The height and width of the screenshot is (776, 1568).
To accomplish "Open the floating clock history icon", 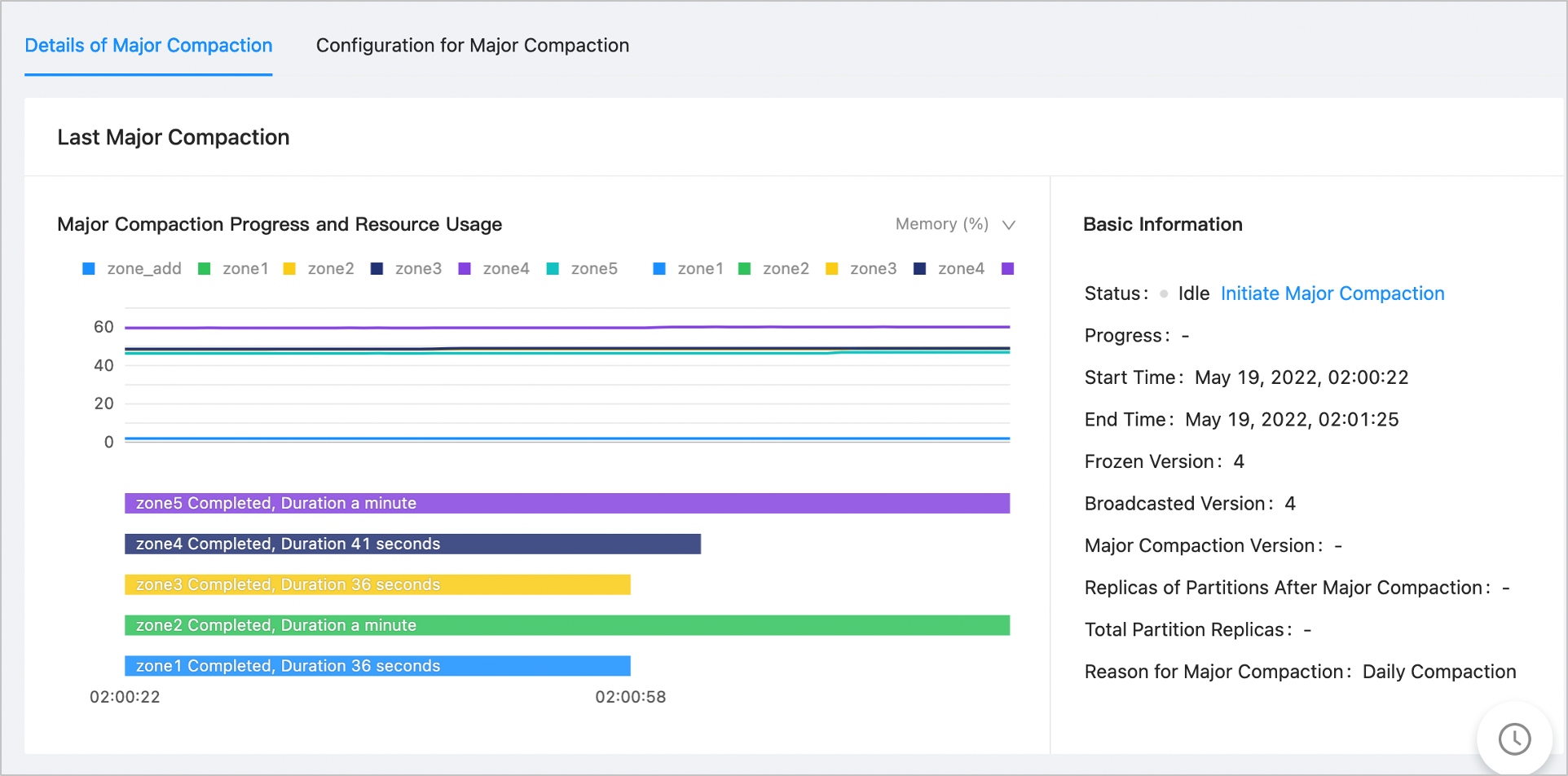I will point(1514,739).
